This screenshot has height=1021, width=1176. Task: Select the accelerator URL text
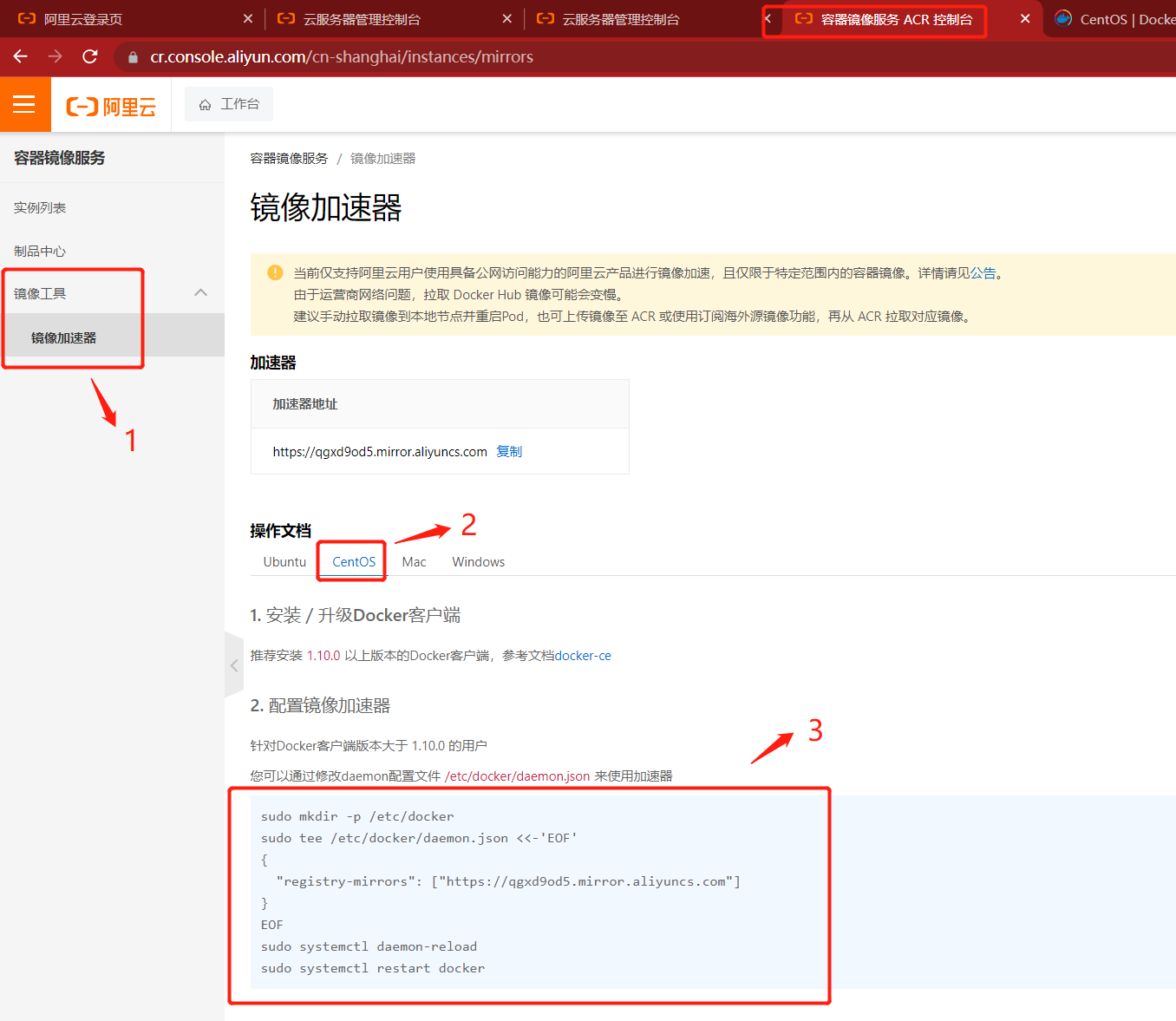pos(380,451)
